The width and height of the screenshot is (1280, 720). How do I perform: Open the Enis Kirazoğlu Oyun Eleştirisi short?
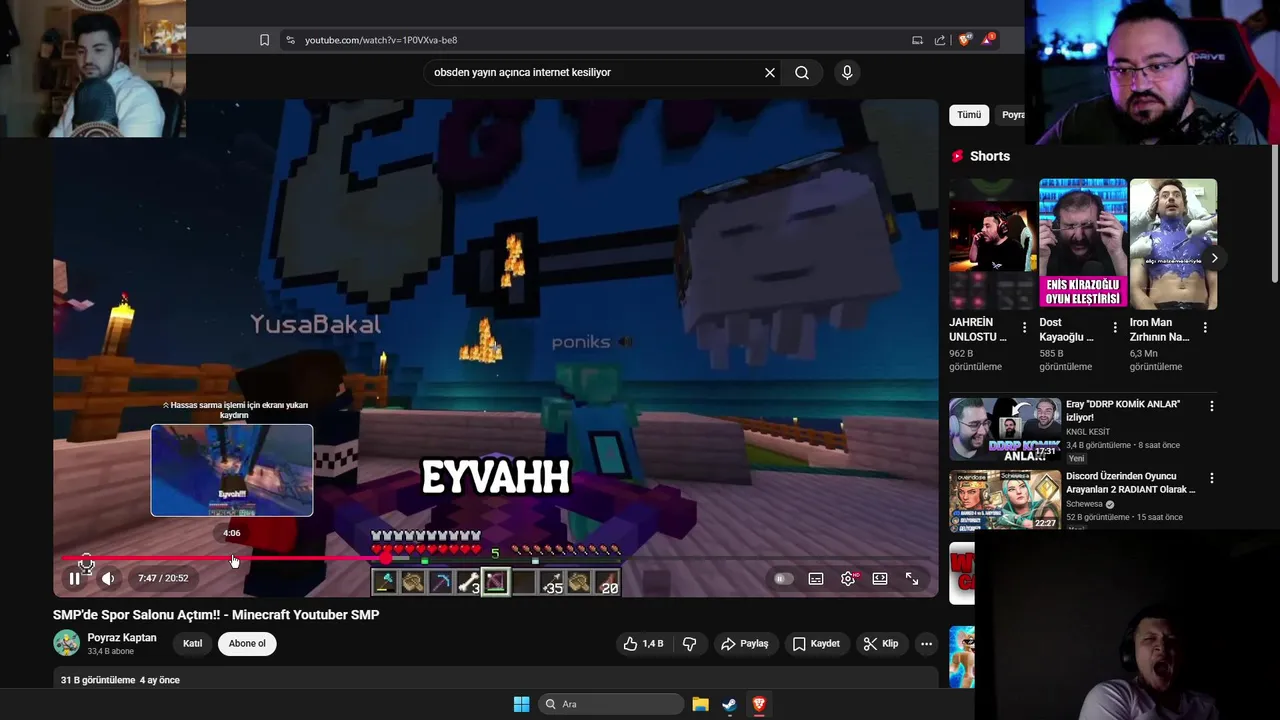1083,244
